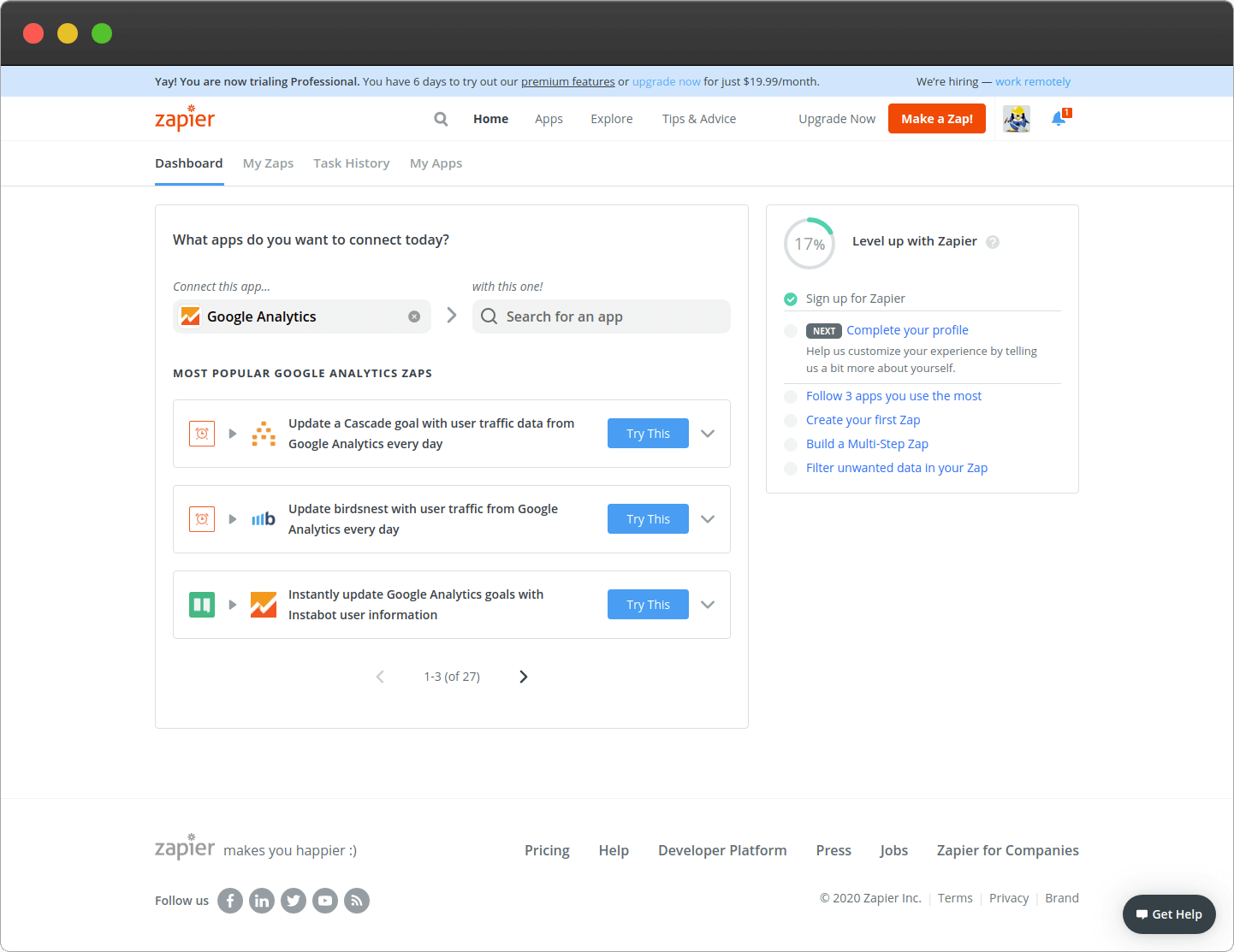Open the premium features link in banner

click(568, 81)
